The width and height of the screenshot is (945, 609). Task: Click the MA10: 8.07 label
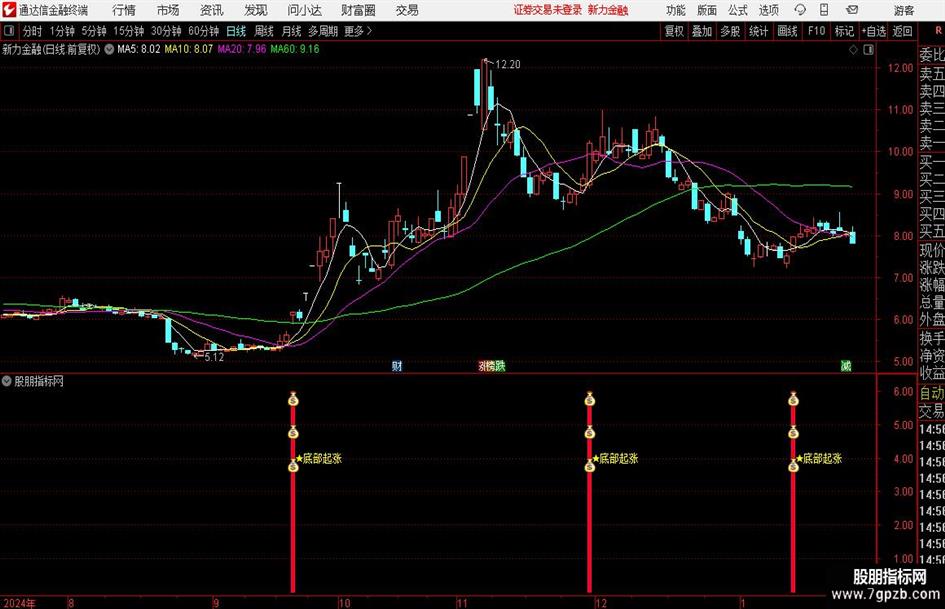pyautogui.click(x=189, y=49)
